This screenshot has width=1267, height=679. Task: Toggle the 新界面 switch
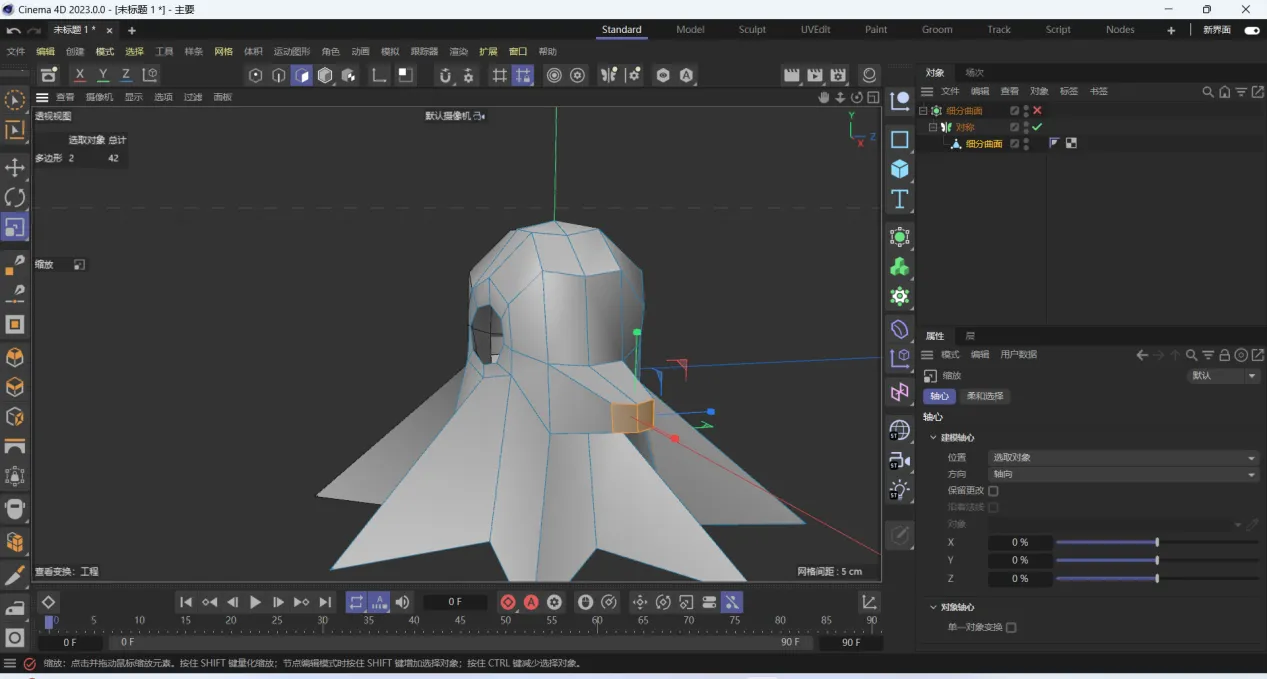click(x=1250, y=30)
